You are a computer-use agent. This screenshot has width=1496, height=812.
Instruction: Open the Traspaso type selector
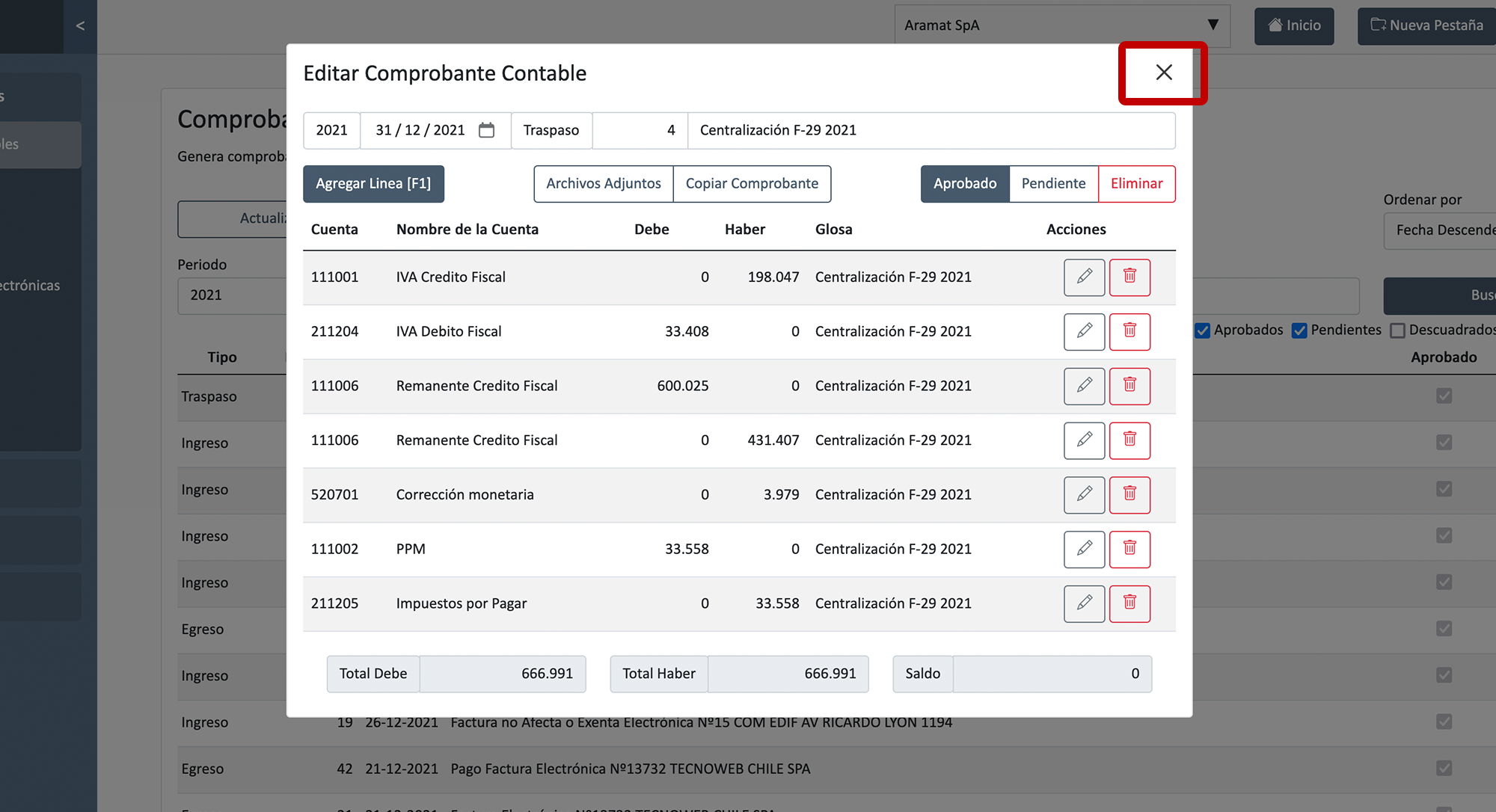click(551, 130)
